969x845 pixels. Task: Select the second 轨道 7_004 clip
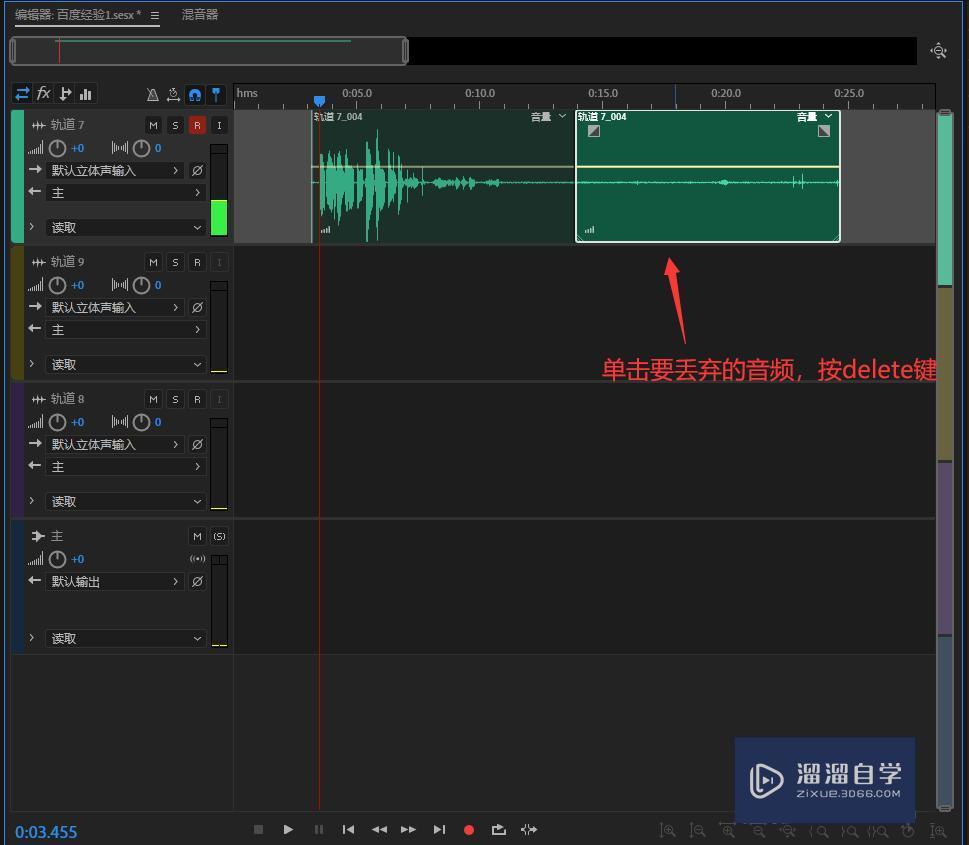pyautogui.click(x=708, y=176)
